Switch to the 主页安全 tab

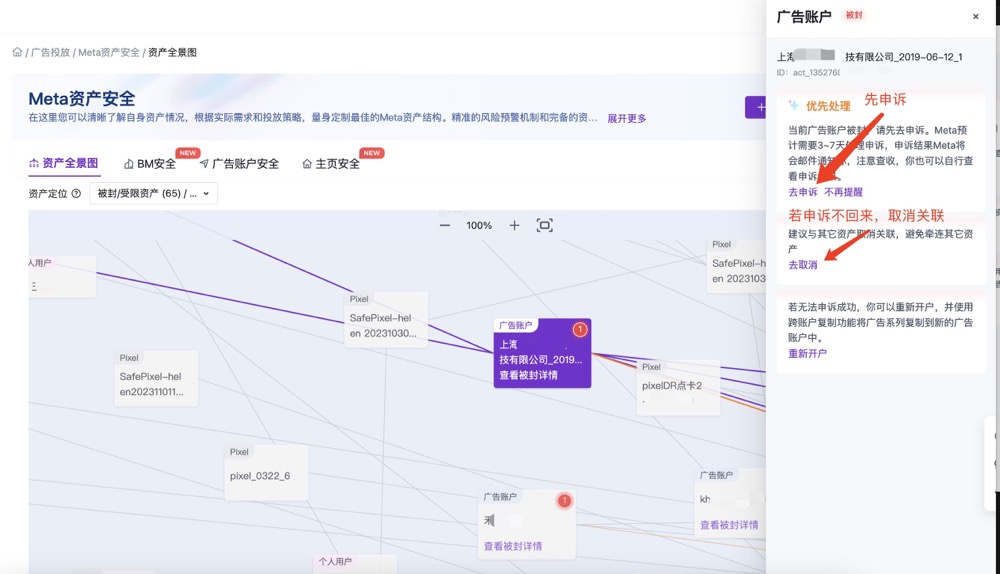(x=331, y=164)
